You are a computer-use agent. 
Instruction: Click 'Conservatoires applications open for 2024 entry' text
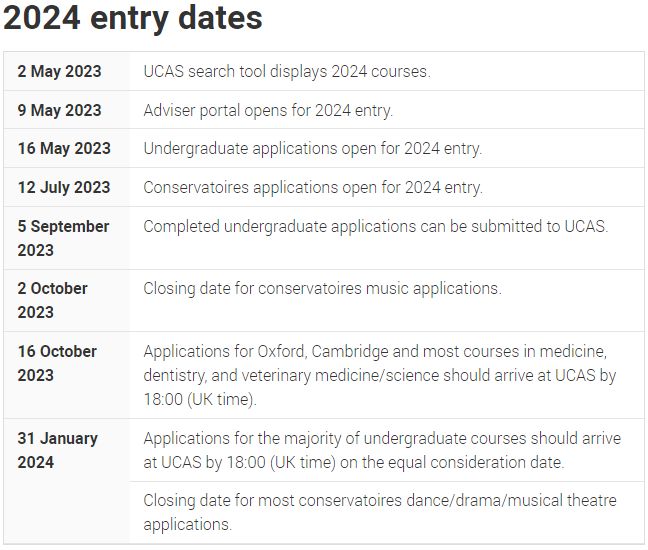coord(313,188)
